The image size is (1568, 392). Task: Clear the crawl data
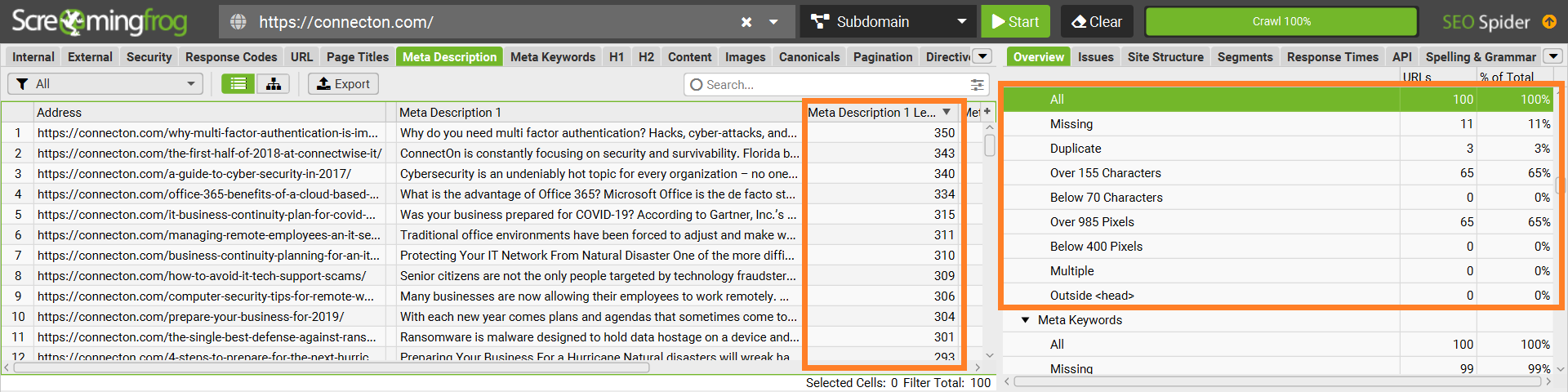tap(1097, 22)
